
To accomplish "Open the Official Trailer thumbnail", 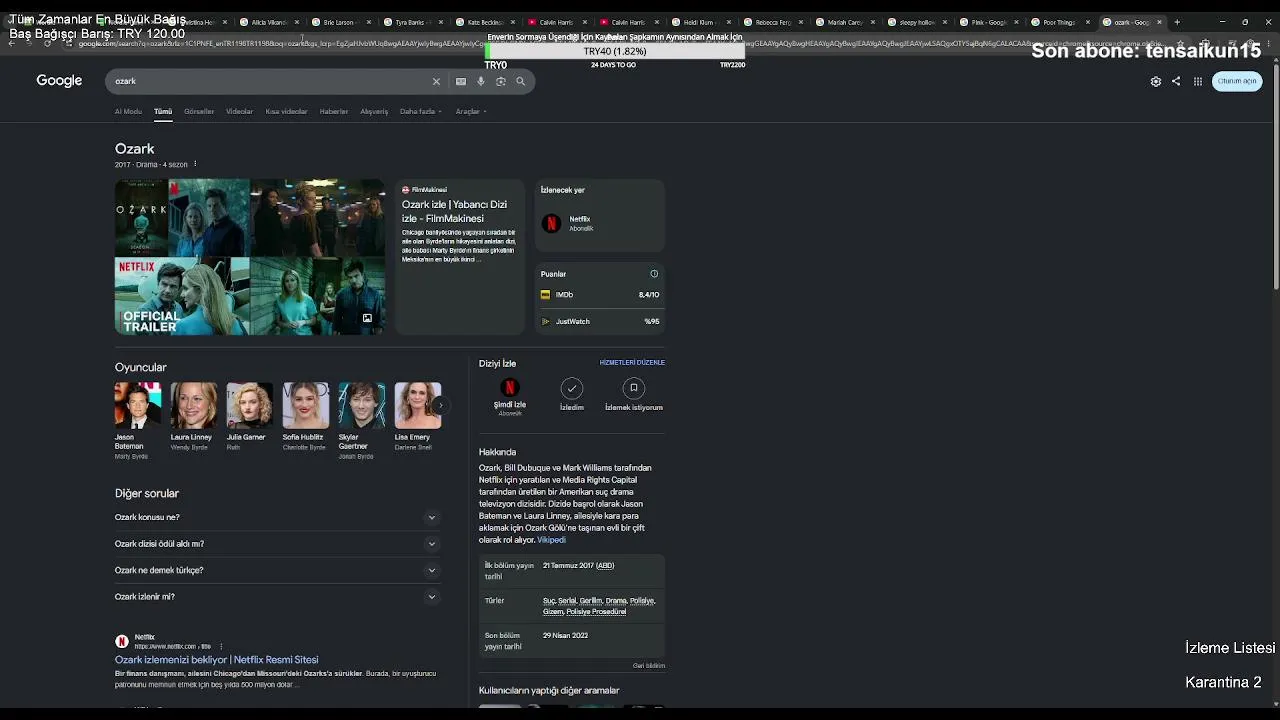I will (182, 297).
